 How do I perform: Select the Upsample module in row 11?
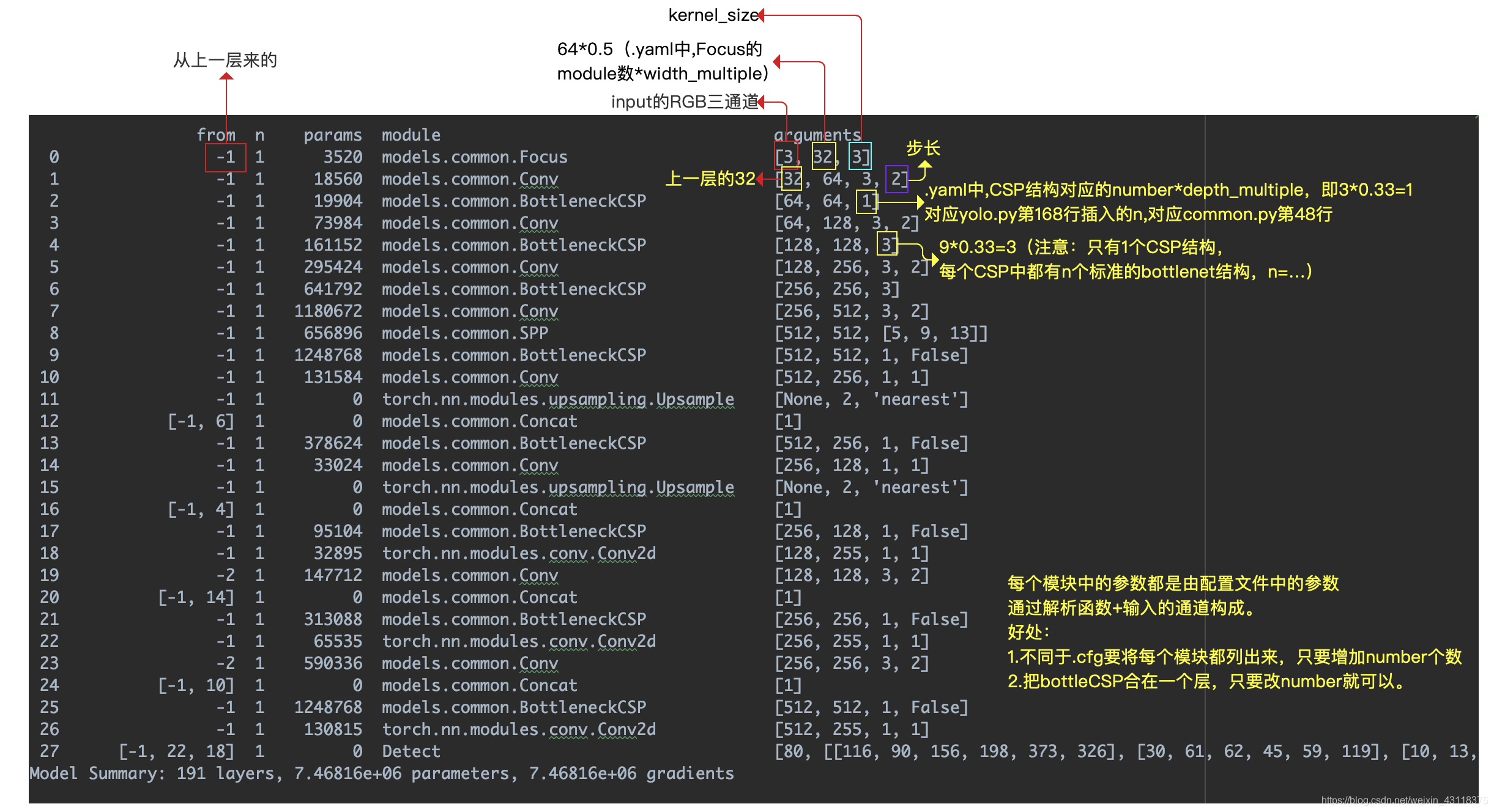(x=558, y=399)
